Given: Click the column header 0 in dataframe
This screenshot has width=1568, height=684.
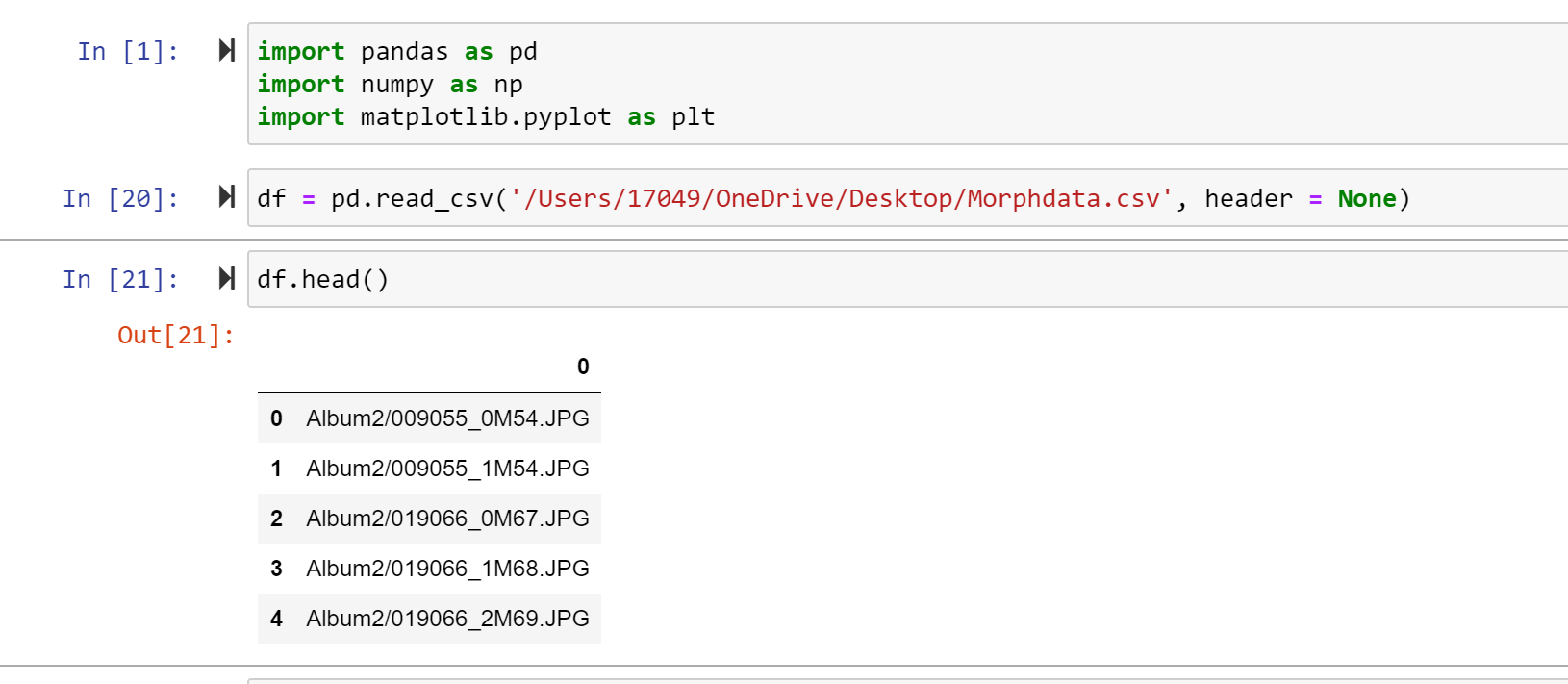Looking at the screenshot, I should (x=583, y=367).
